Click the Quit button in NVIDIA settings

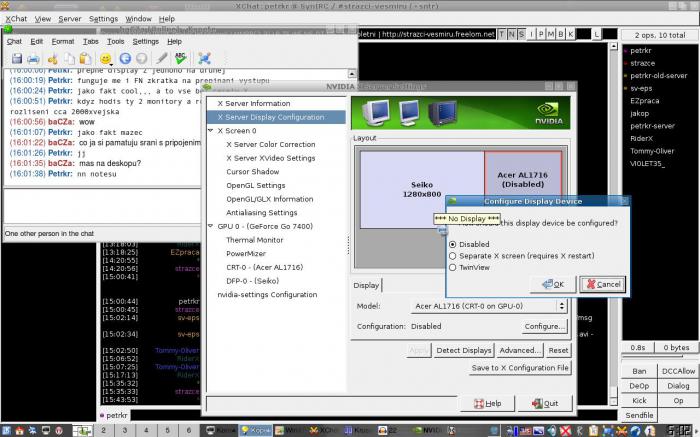click(545, 404)
